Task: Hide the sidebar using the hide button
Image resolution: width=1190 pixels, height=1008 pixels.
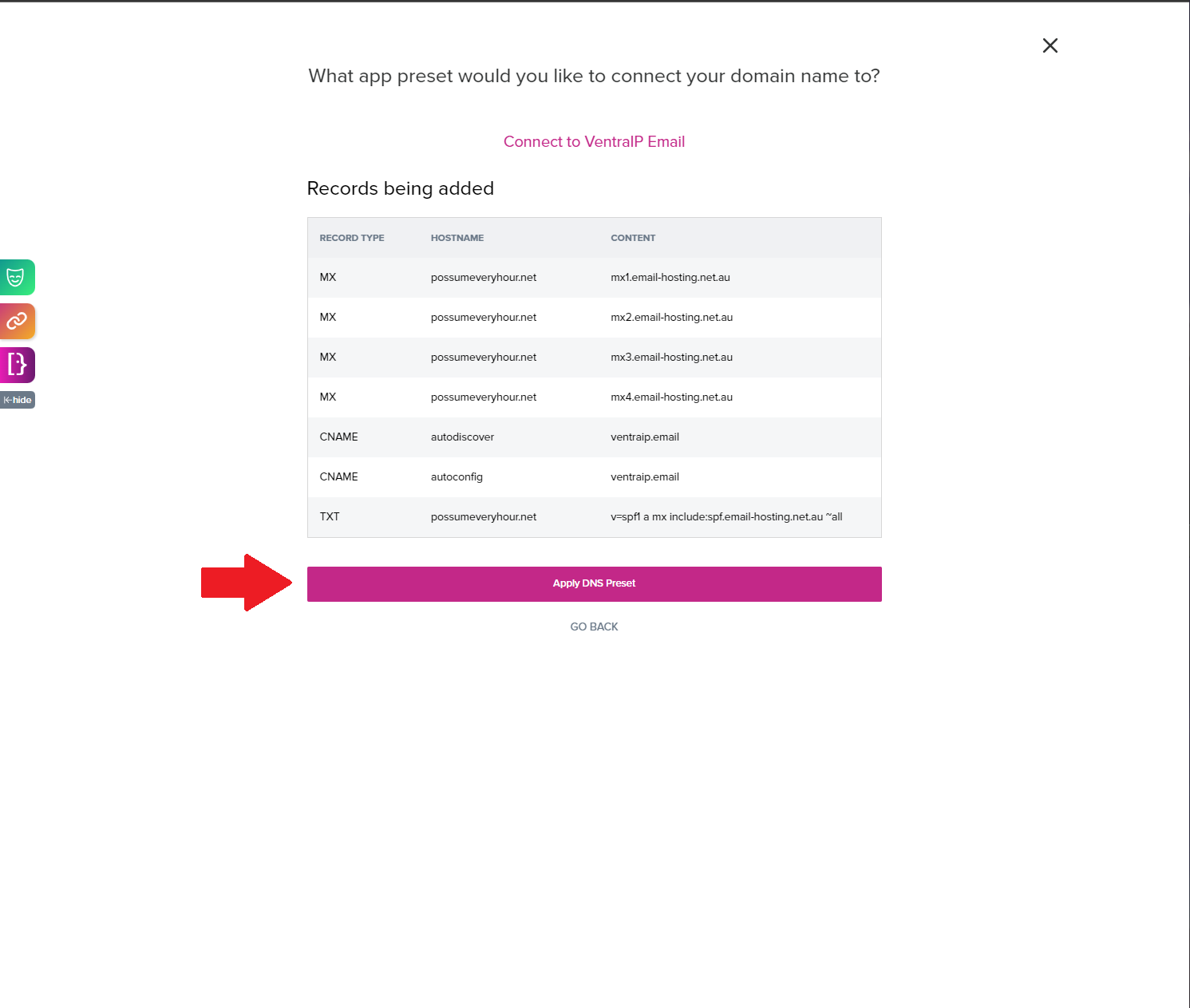Action: (18, 400)
